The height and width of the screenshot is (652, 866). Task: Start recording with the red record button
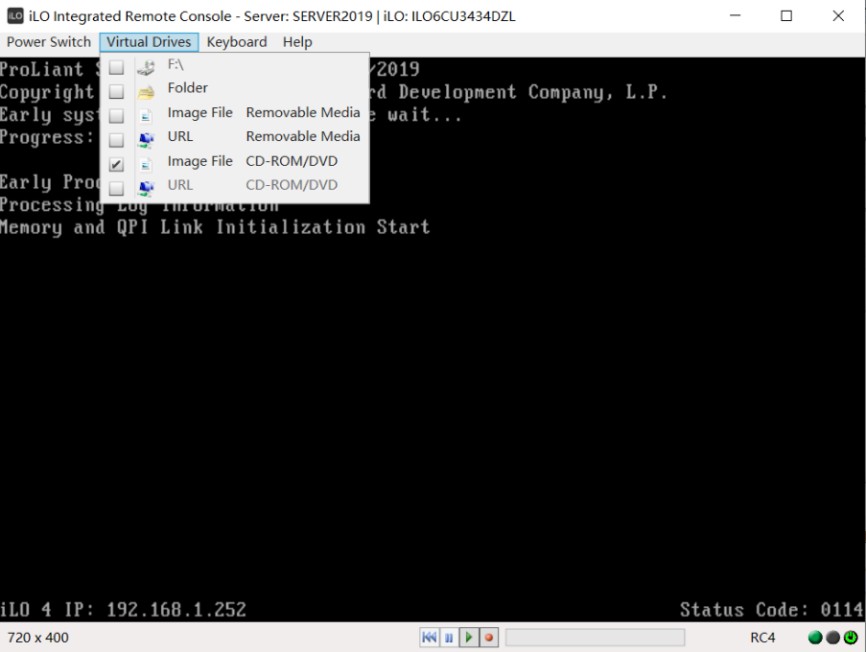[x=489, y=637]
